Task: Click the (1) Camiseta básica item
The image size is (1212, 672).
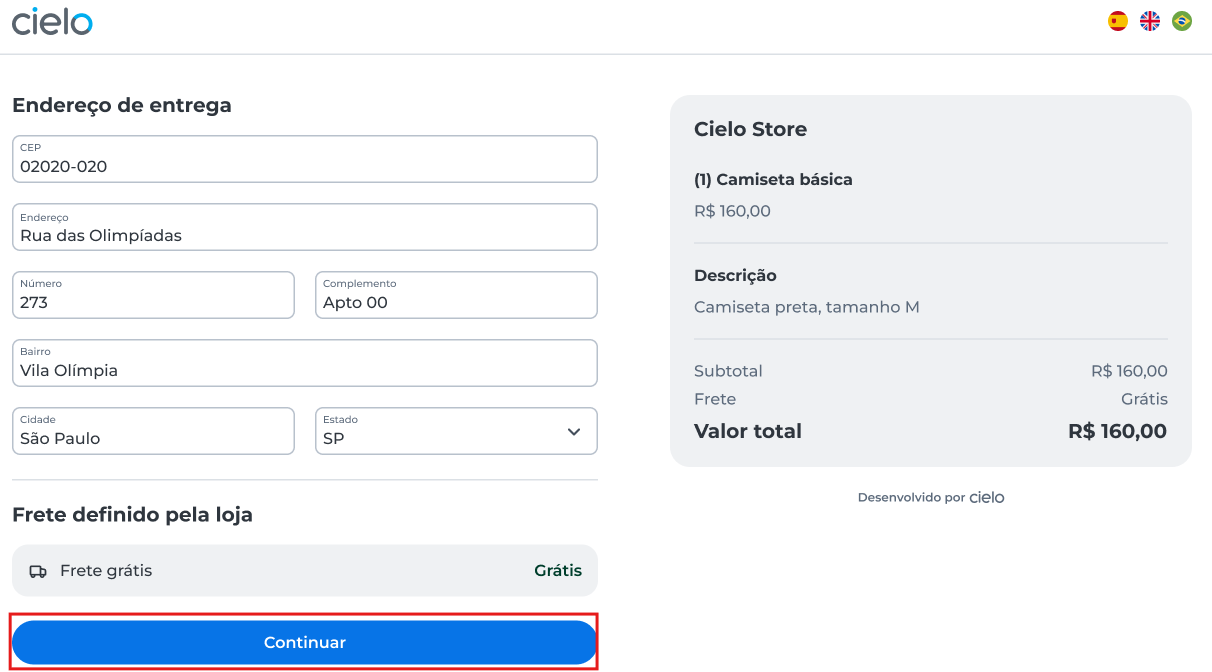Action: 773,180
